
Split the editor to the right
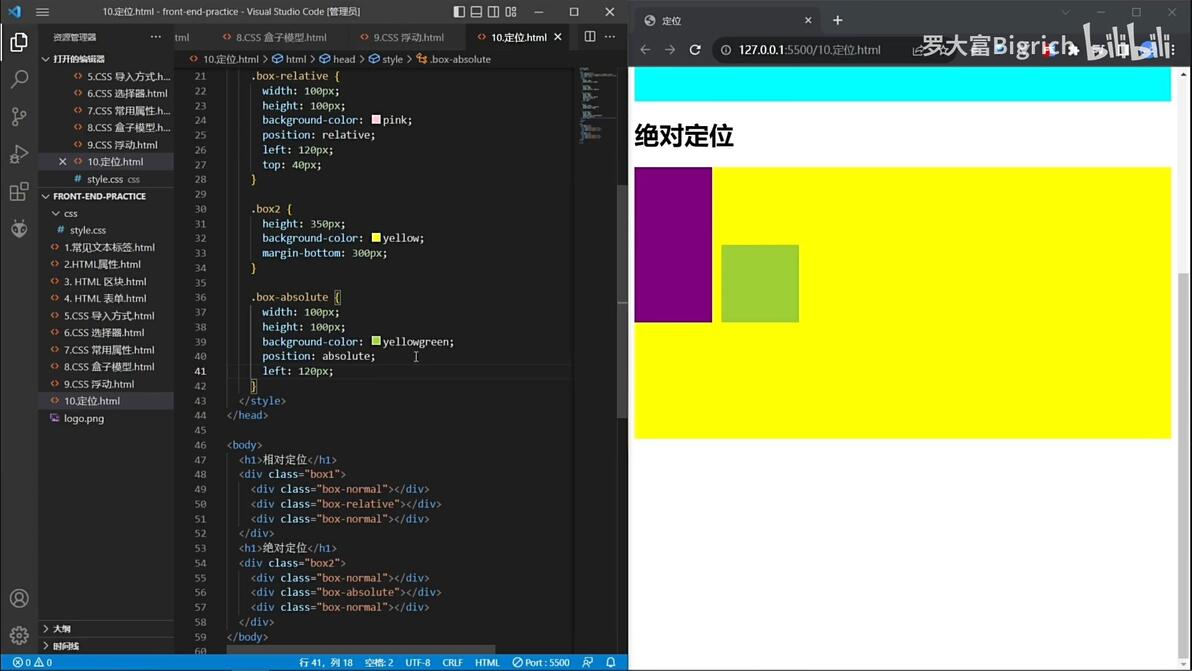590,36
